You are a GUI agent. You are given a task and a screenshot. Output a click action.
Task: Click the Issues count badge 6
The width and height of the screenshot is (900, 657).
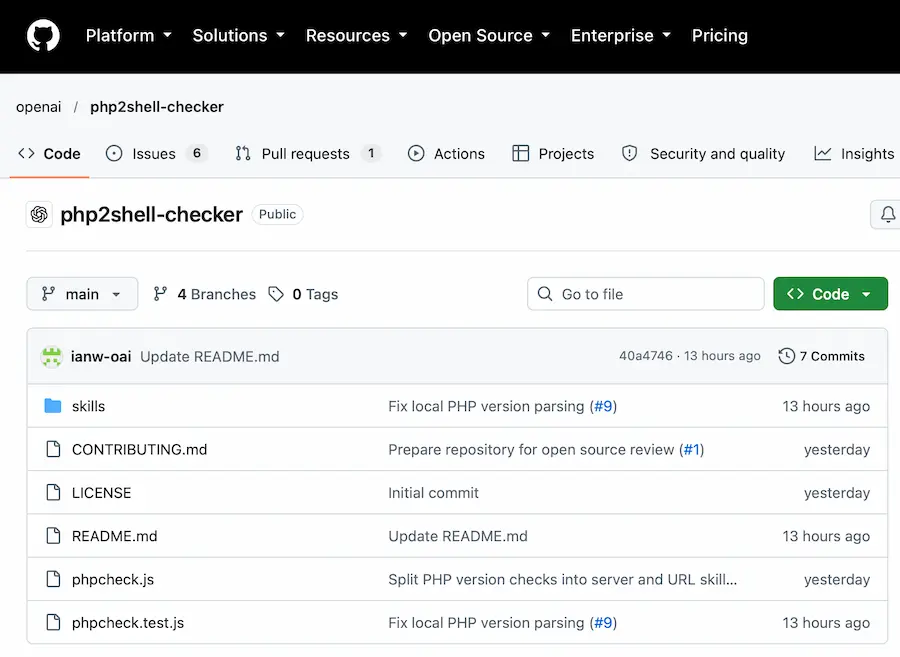[x=197, y=153]
